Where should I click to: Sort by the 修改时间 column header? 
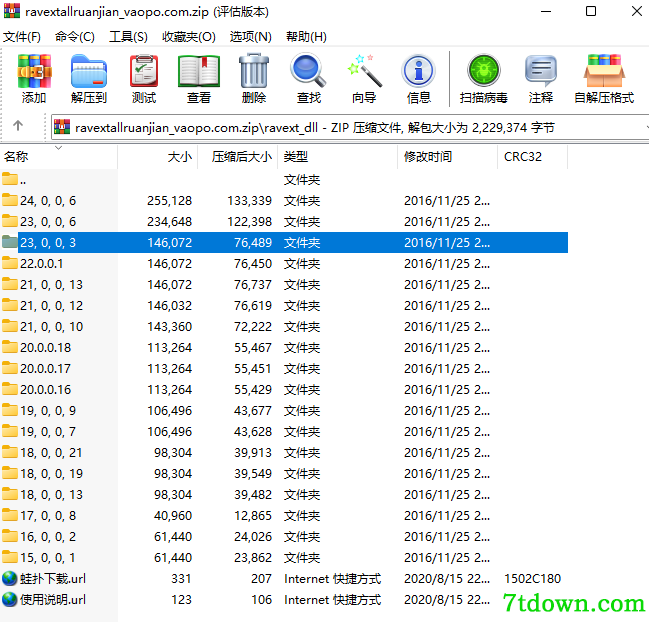coord(447,157)
